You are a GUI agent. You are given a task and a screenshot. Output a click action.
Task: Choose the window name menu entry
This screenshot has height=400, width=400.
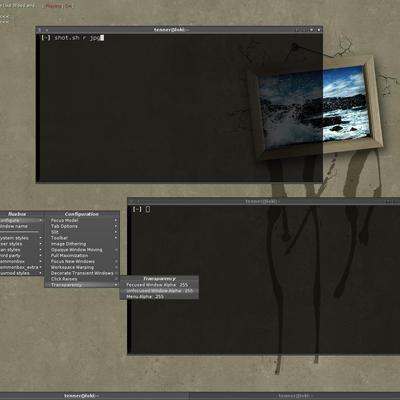22,226
